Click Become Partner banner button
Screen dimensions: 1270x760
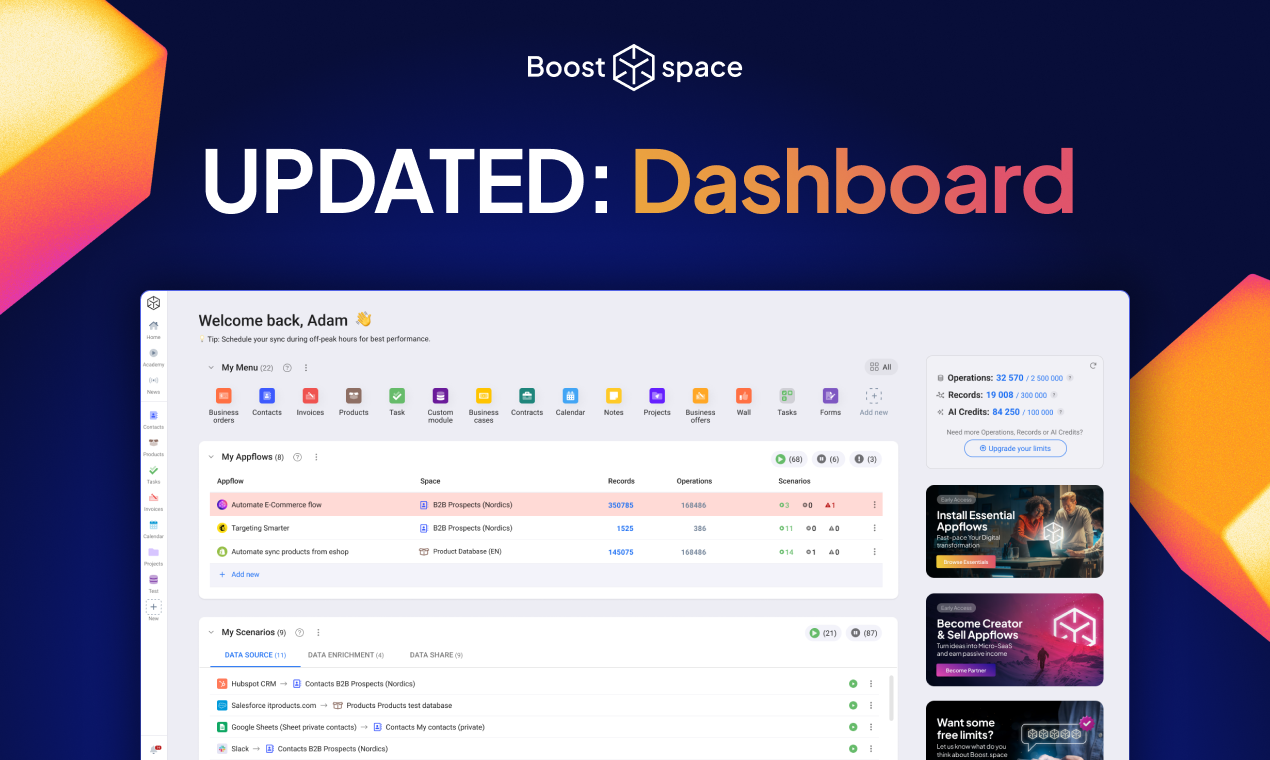(965, 670)
